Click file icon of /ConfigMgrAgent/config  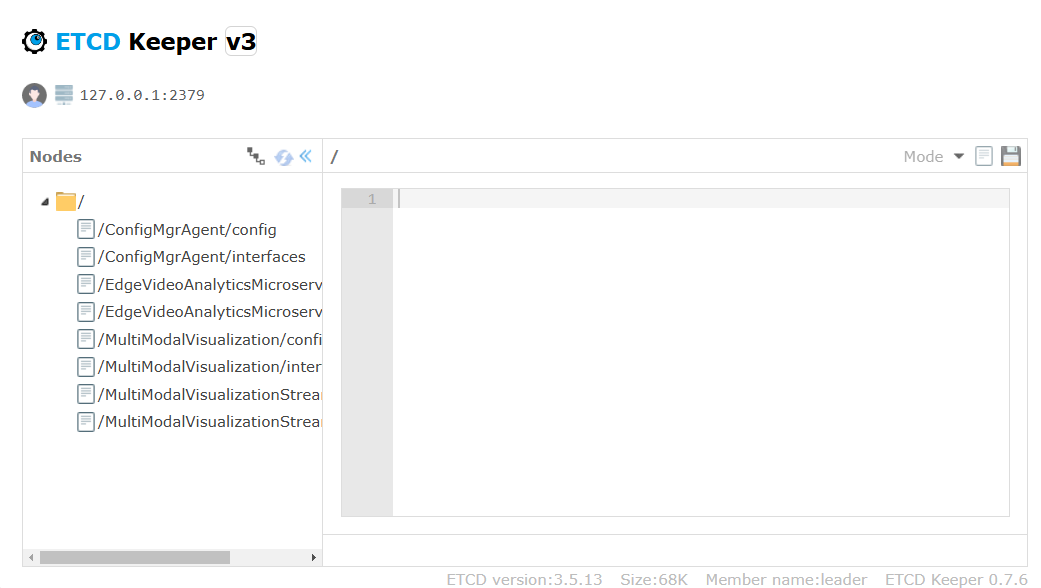(86, 230)
